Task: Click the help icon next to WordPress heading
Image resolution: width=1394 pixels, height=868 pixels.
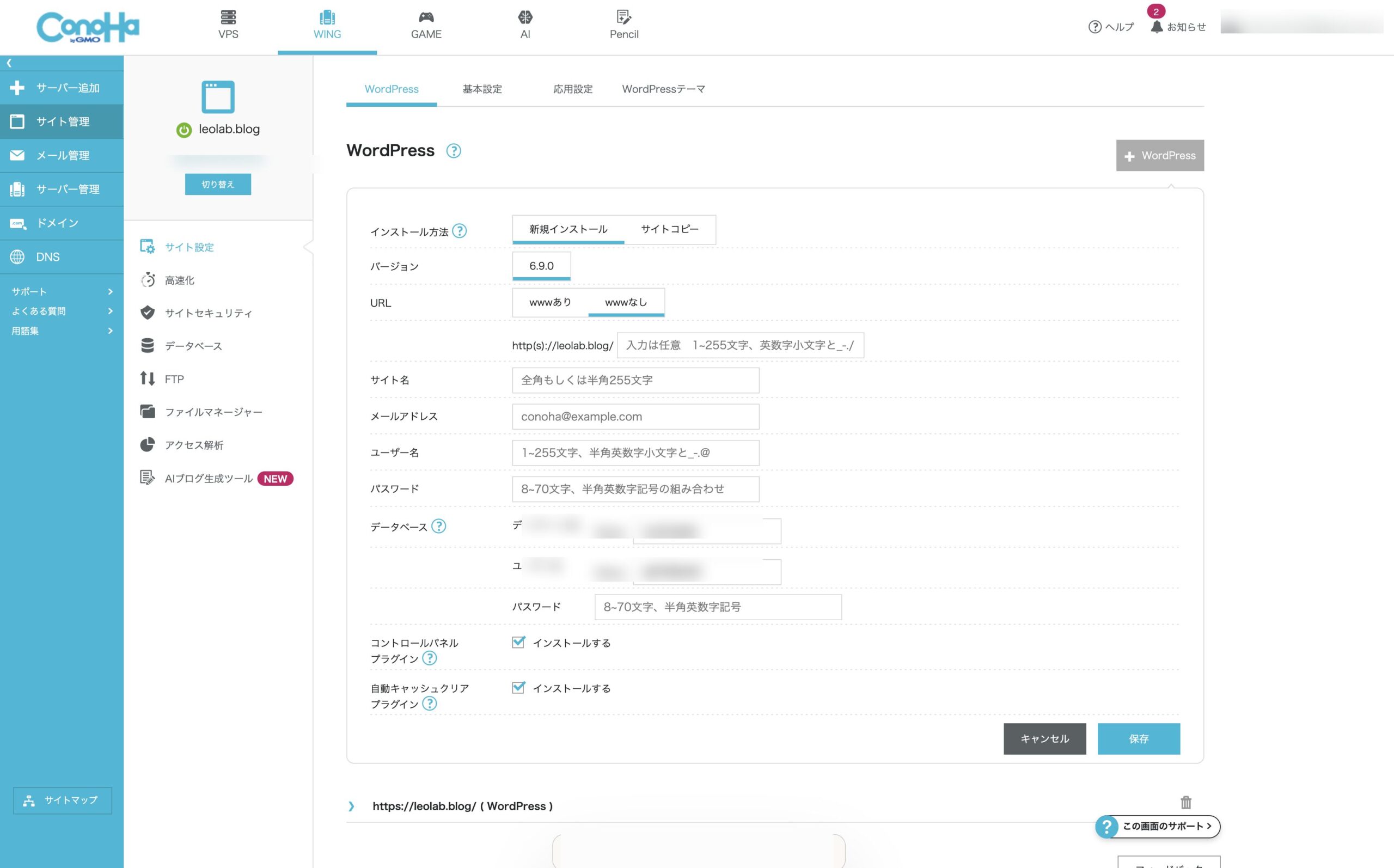Action: point(454,150)
